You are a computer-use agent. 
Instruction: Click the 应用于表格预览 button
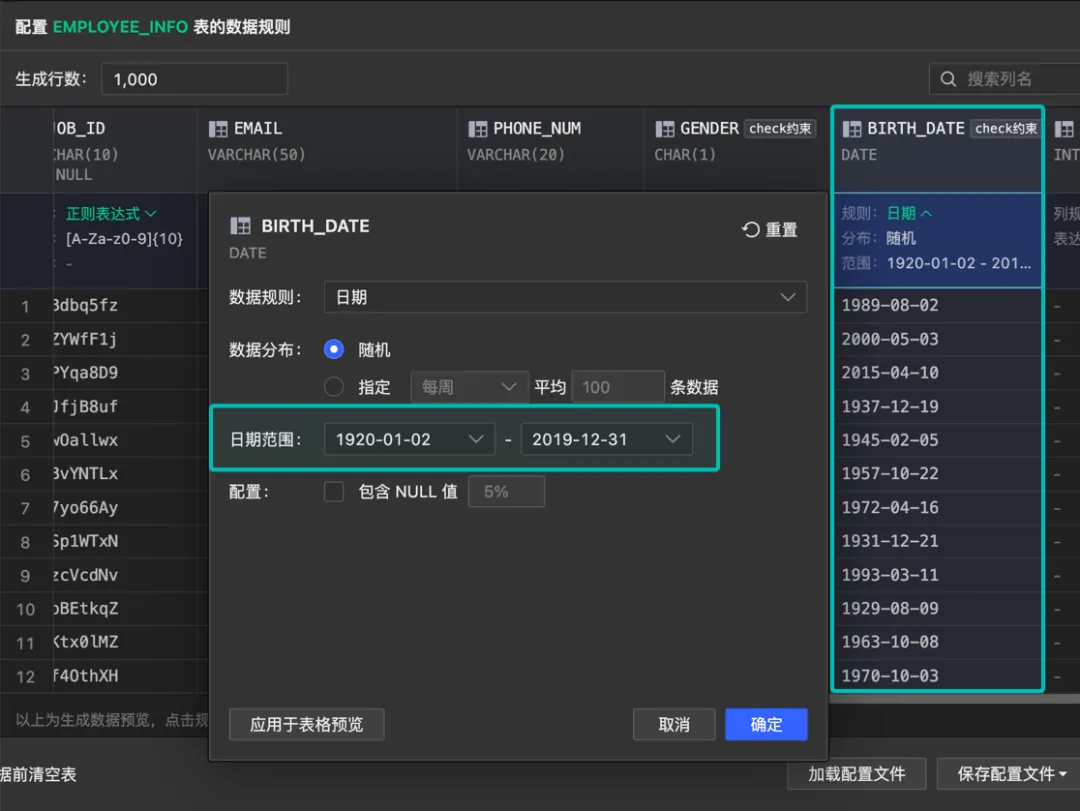point(307,724)
